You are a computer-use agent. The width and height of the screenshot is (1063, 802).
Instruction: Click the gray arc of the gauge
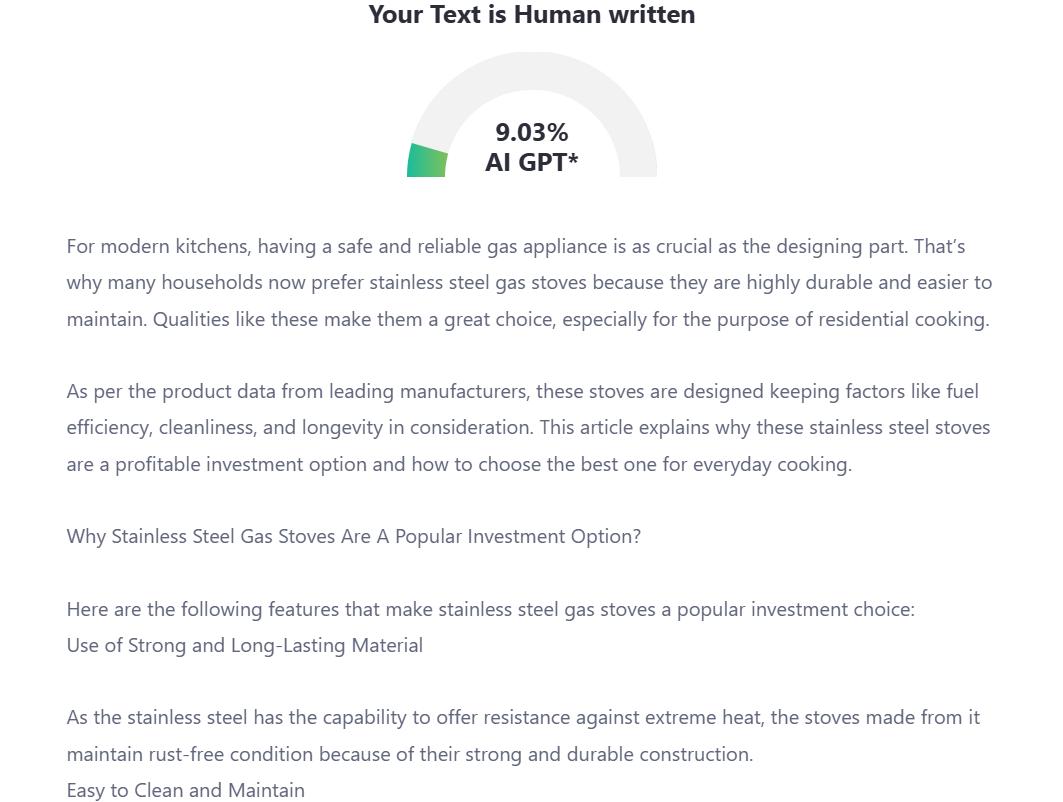(x=600, y=90)
